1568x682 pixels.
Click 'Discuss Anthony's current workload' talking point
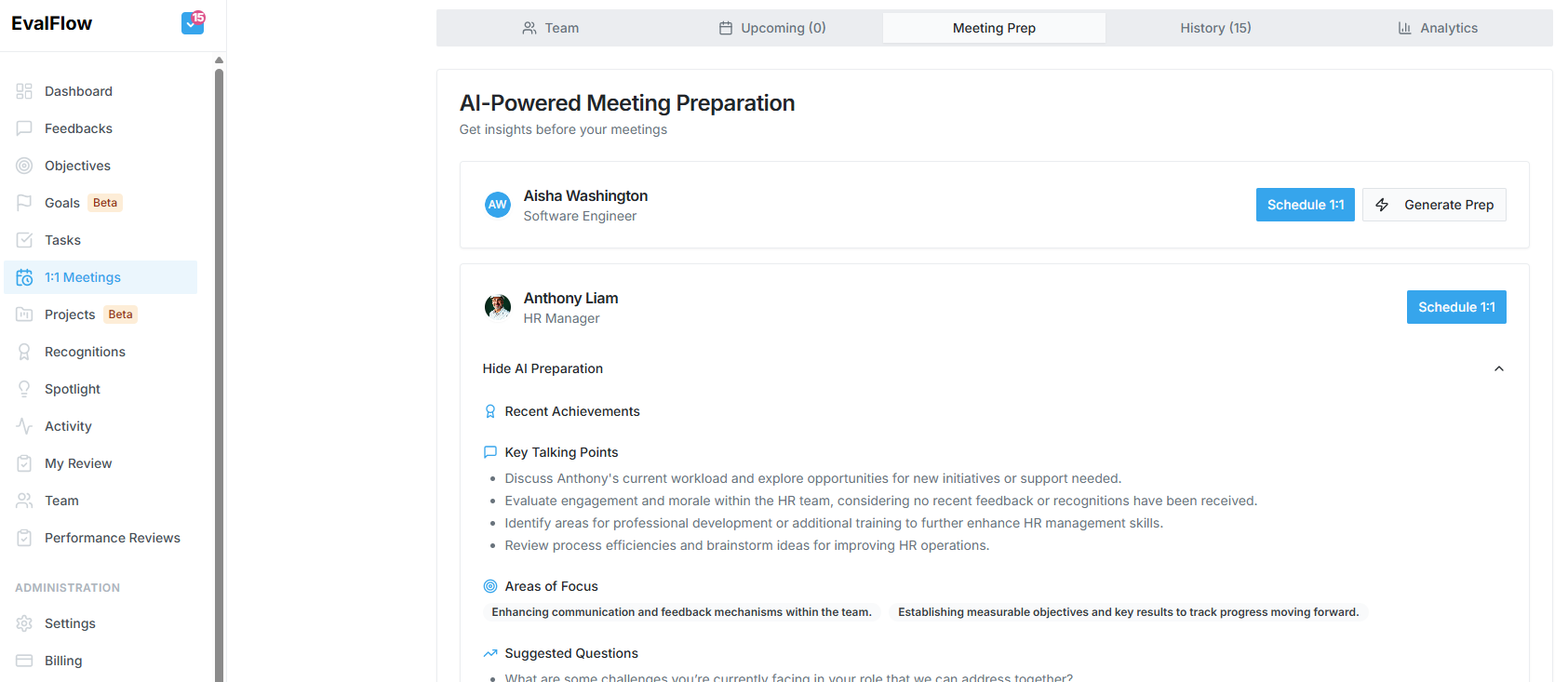coord(812,478)
